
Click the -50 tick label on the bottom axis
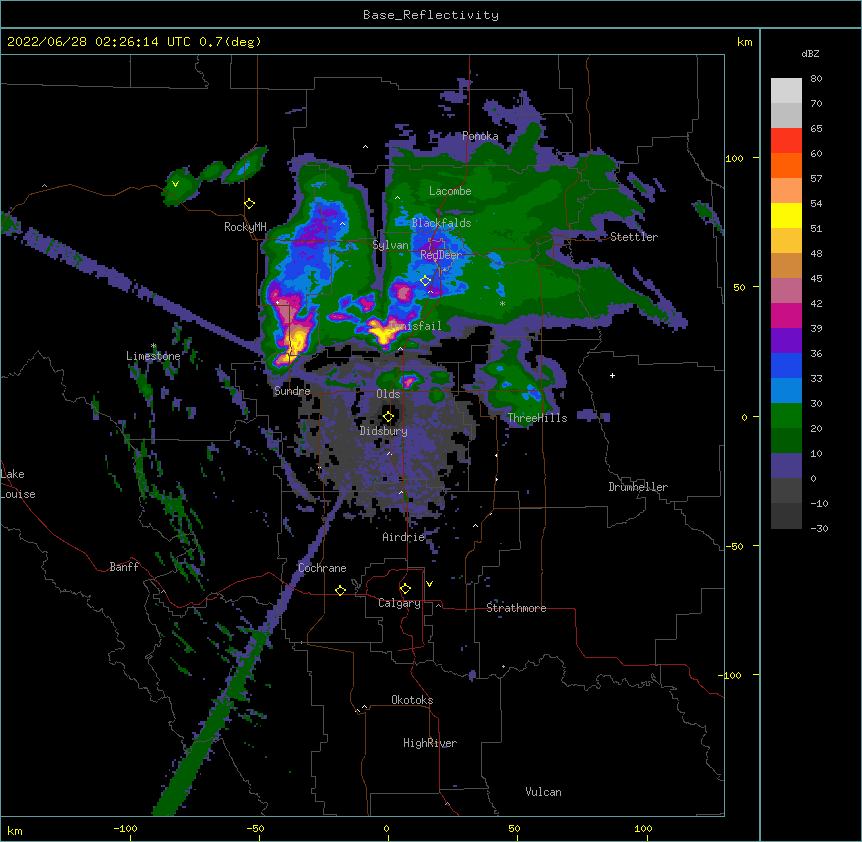coord(255,828)
